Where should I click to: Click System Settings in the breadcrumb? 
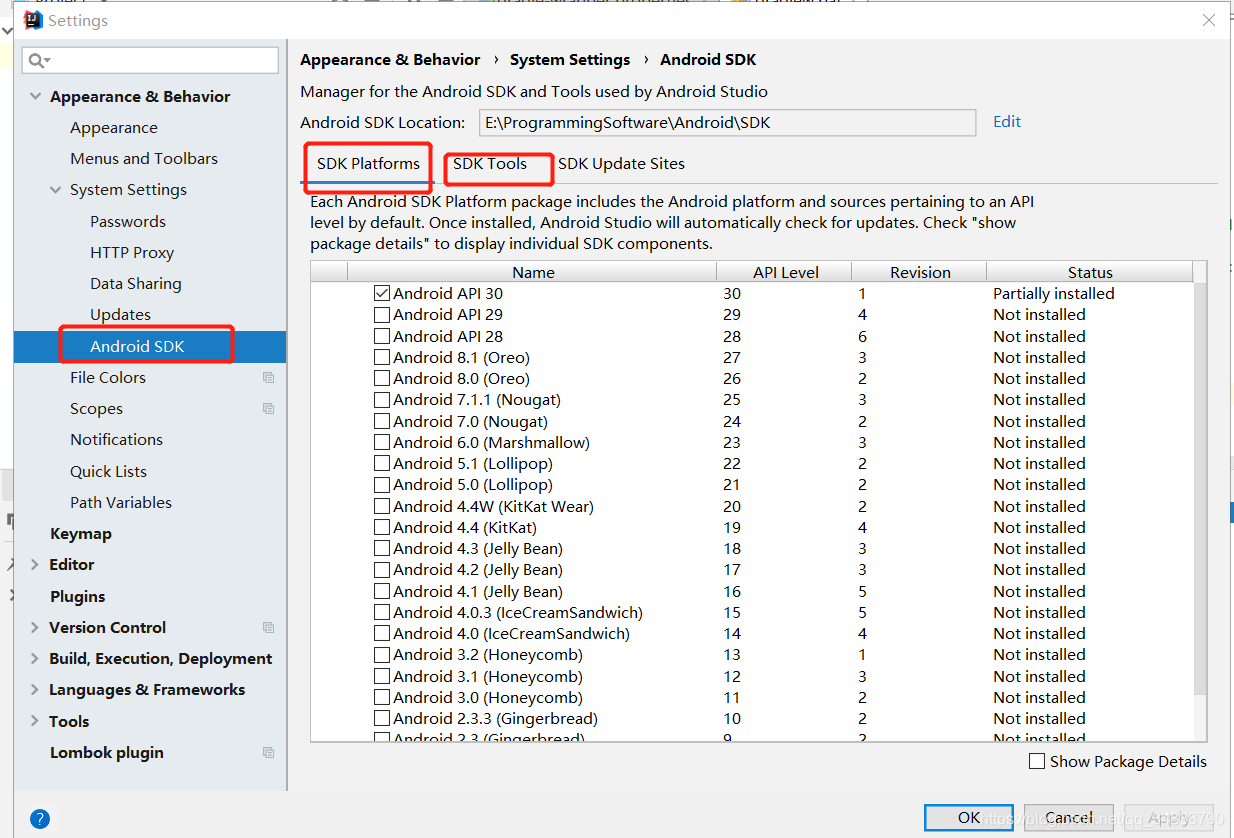pyautogui.click(x=570, y=60)
